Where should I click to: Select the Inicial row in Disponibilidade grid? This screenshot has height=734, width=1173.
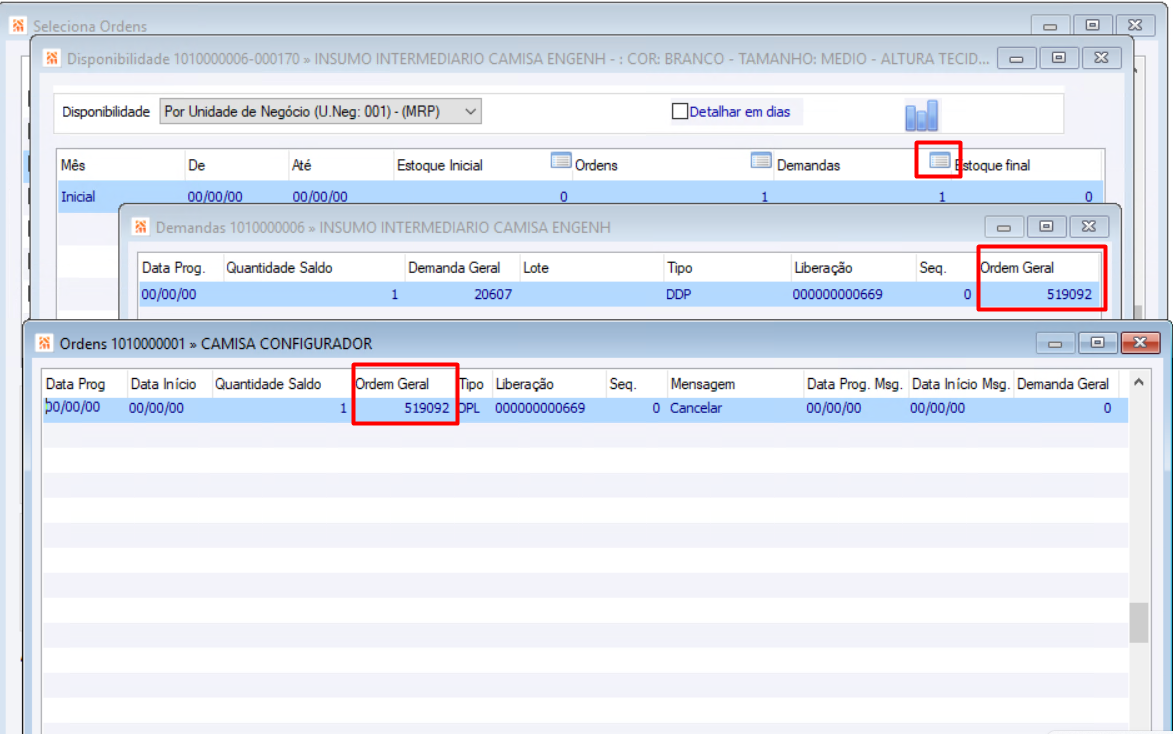click(x=580, y=196)
